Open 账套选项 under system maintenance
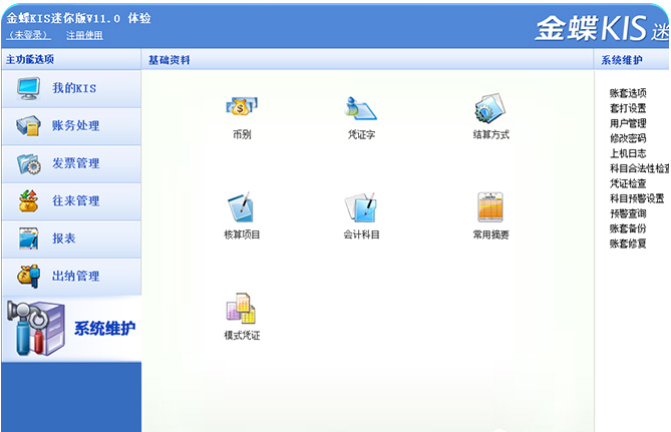Image resolution: width=671 pixels, height=432 pixels. 628,93
